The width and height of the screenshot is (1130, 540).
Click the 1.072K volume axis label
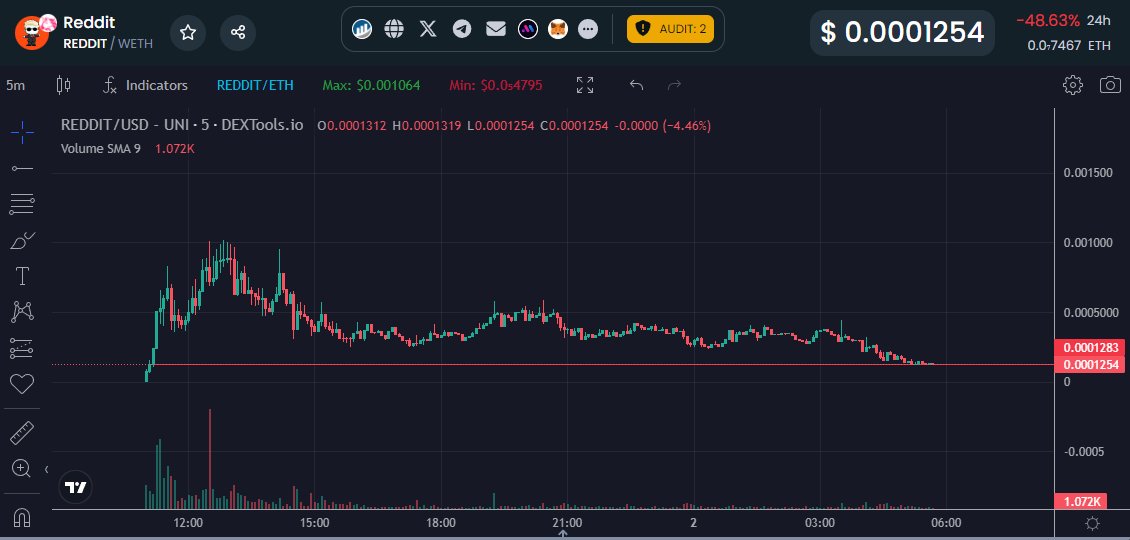pyautogui.click(x=1081, y=501)
